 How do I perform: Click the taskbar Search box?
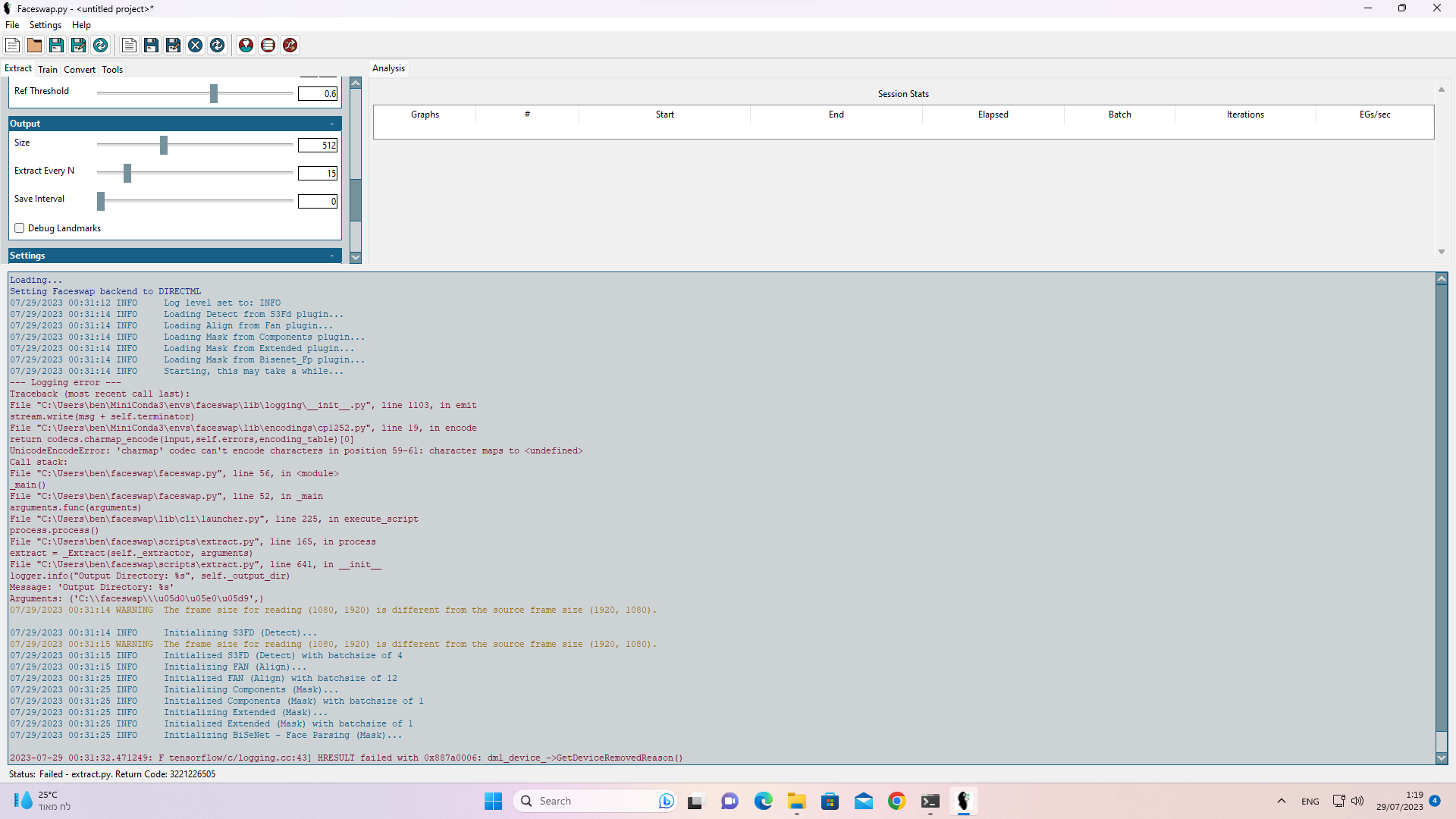pyautogui.click(x=595, y=801)
